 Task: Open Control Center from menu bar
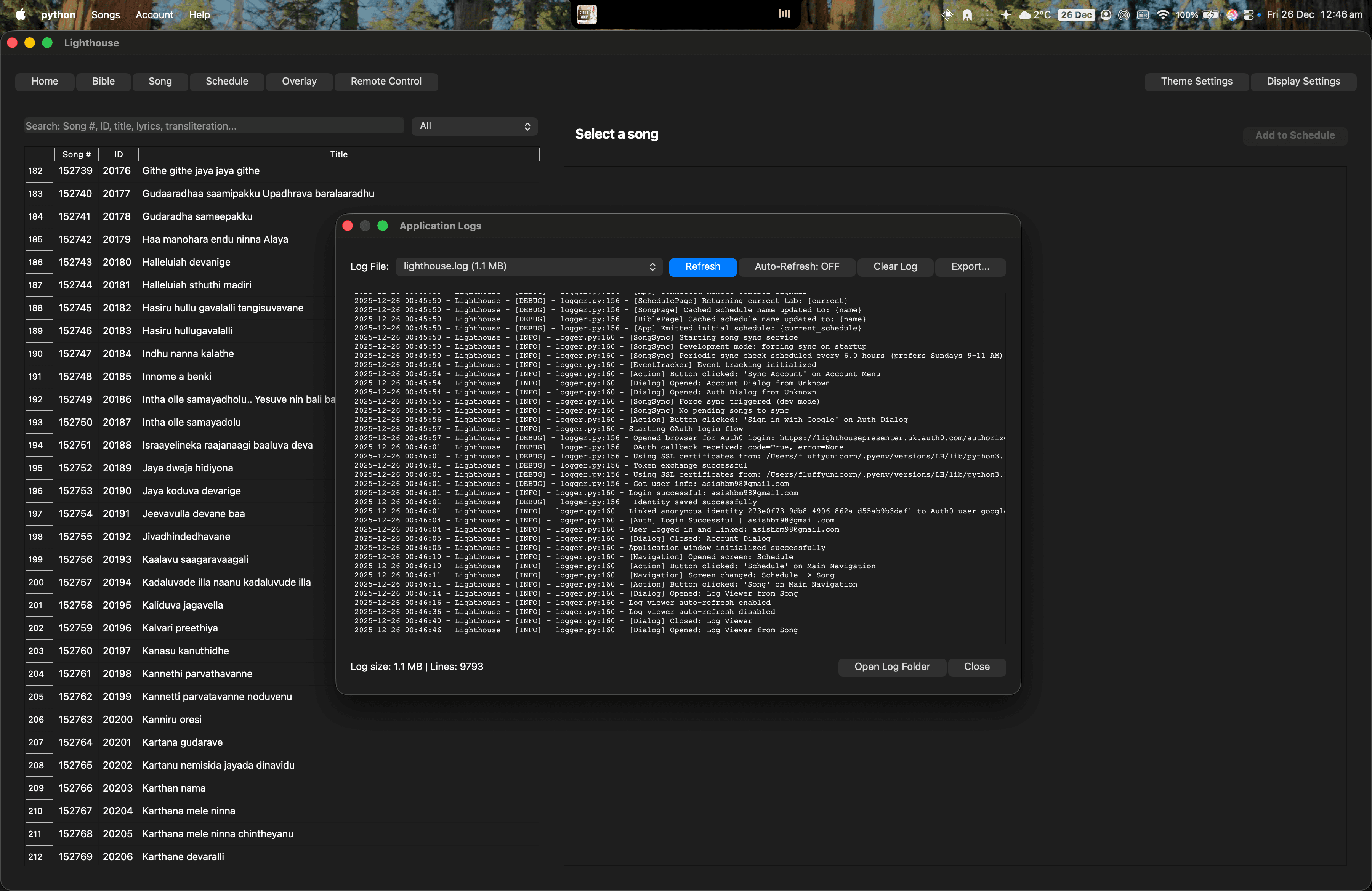click(x=1248, y=14)
